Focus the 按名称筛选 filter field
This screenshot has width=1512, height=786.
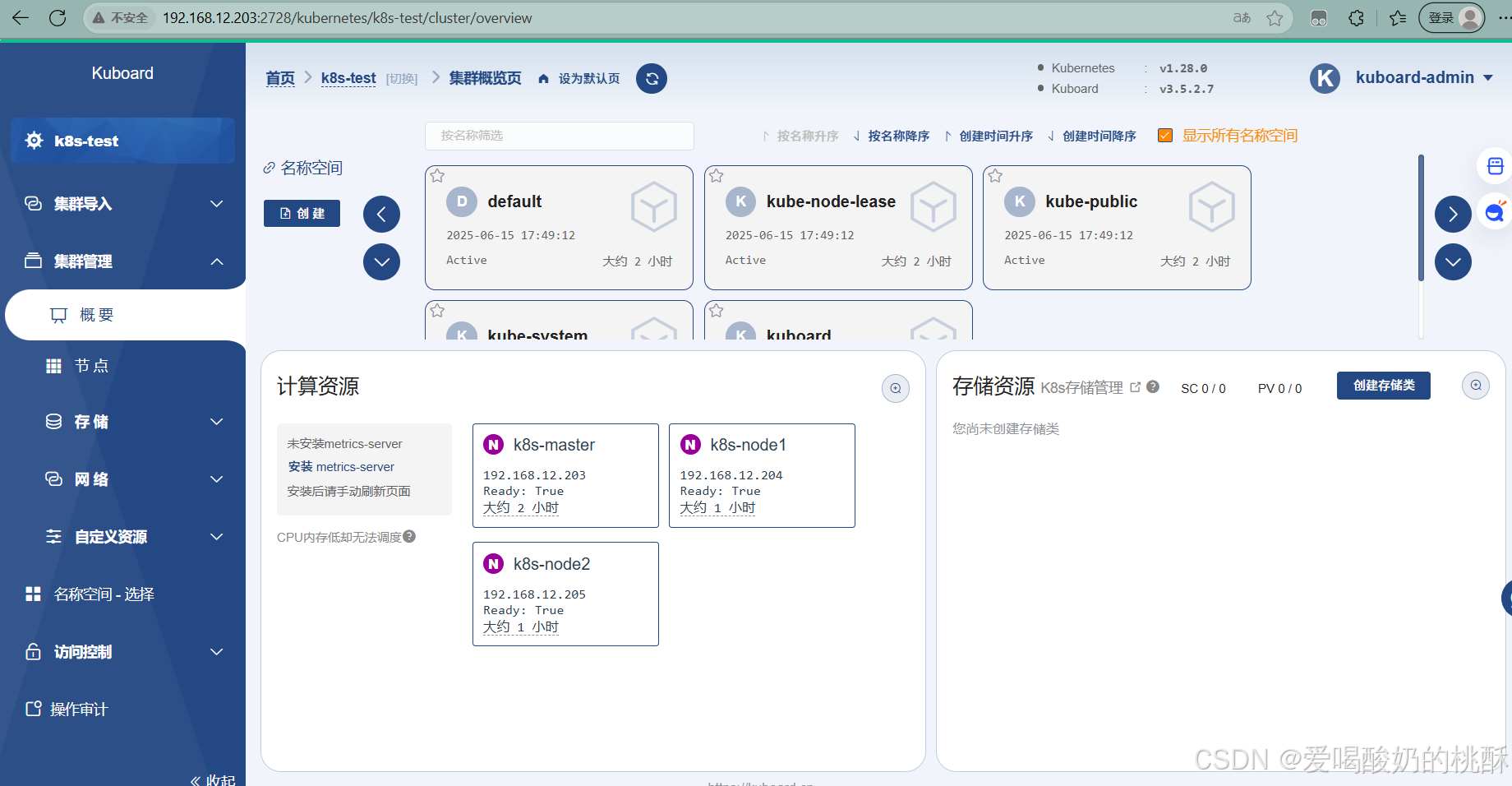pos(560,136)
